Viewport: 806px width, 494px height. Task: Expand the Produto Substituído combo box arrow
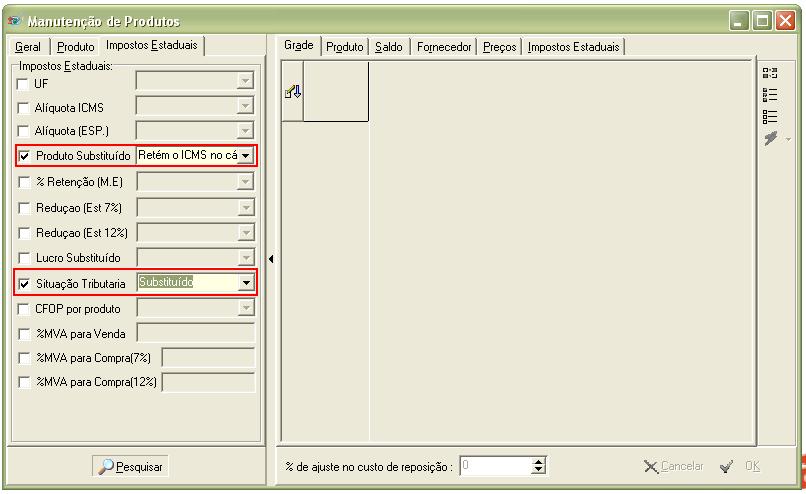tap(246, 156)
